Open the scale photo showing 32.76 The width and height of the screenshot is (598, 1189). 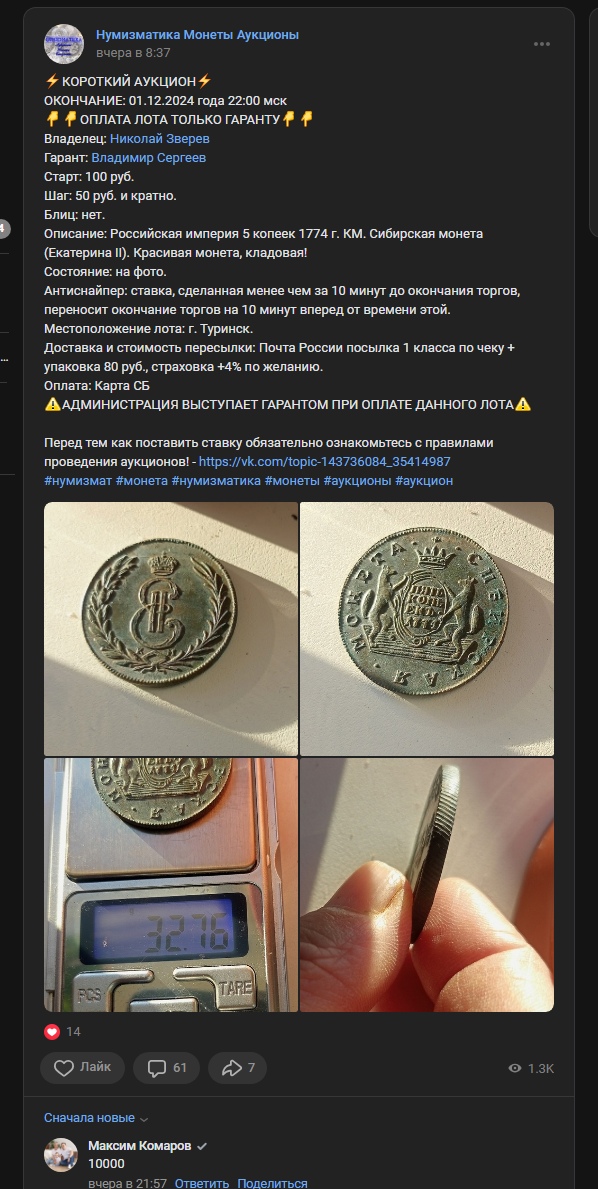click(171, 885)
